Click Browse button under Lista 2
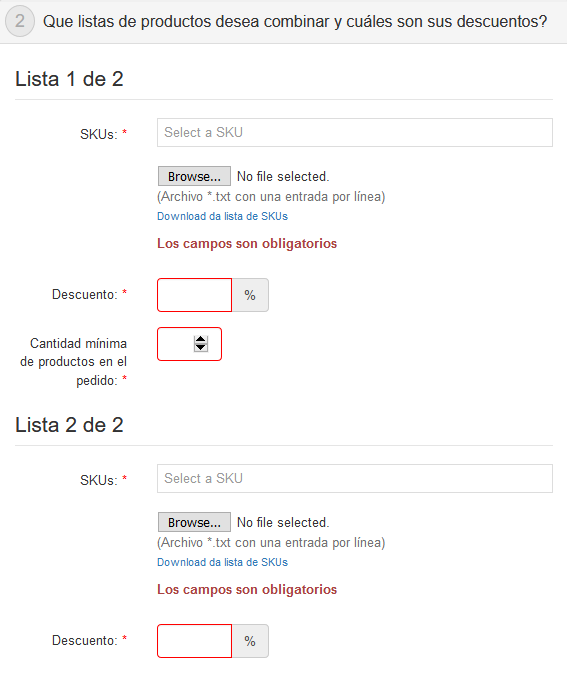The width and height of the screenshot is (567, 683). [x=194, y=522]
